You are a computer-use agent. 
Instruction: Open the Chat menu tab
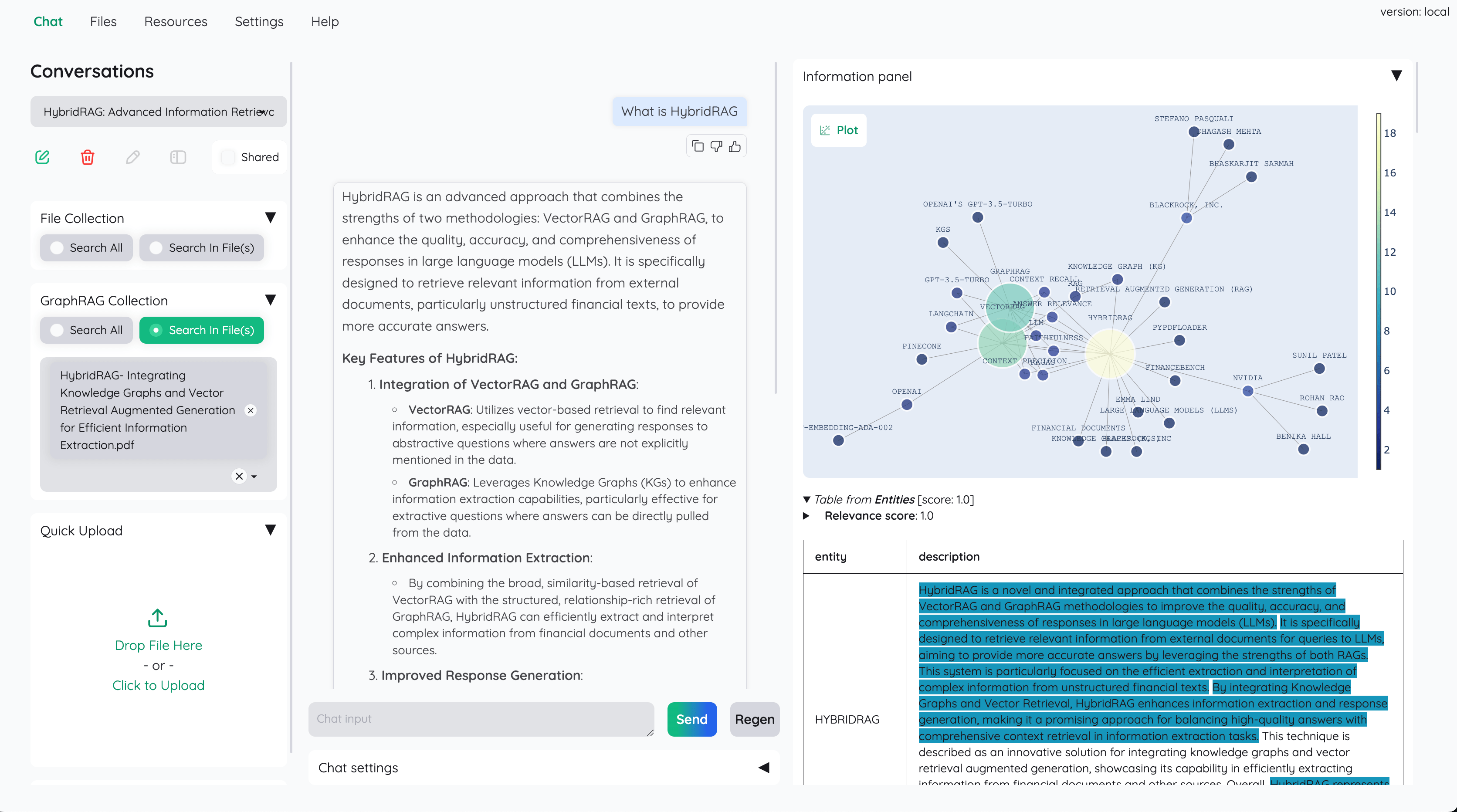pos(48,21)
